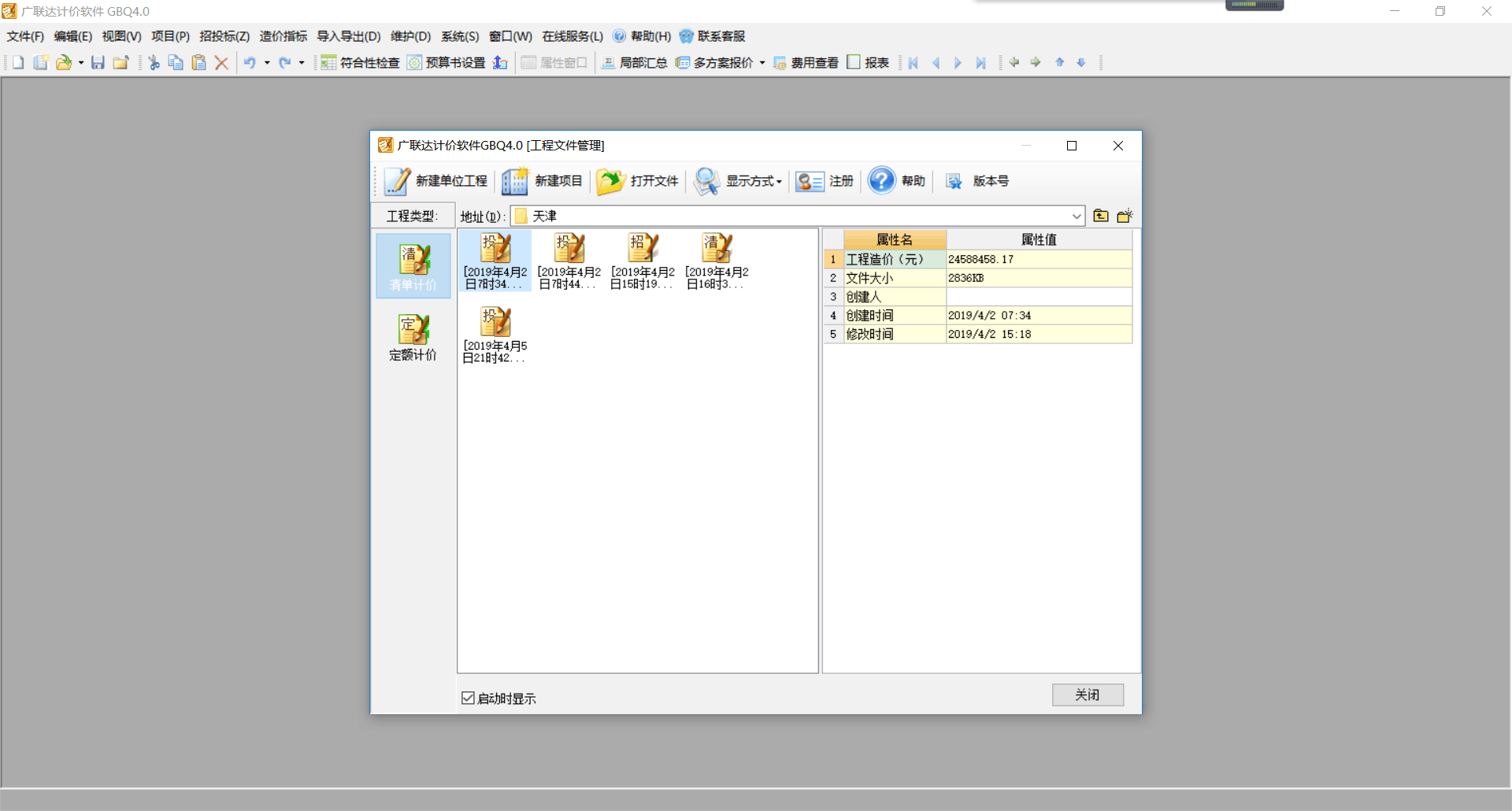This screenshot has width=1512, height=811.
Task: Click the 帮助 button in the dialog
Action: [897, 181]
